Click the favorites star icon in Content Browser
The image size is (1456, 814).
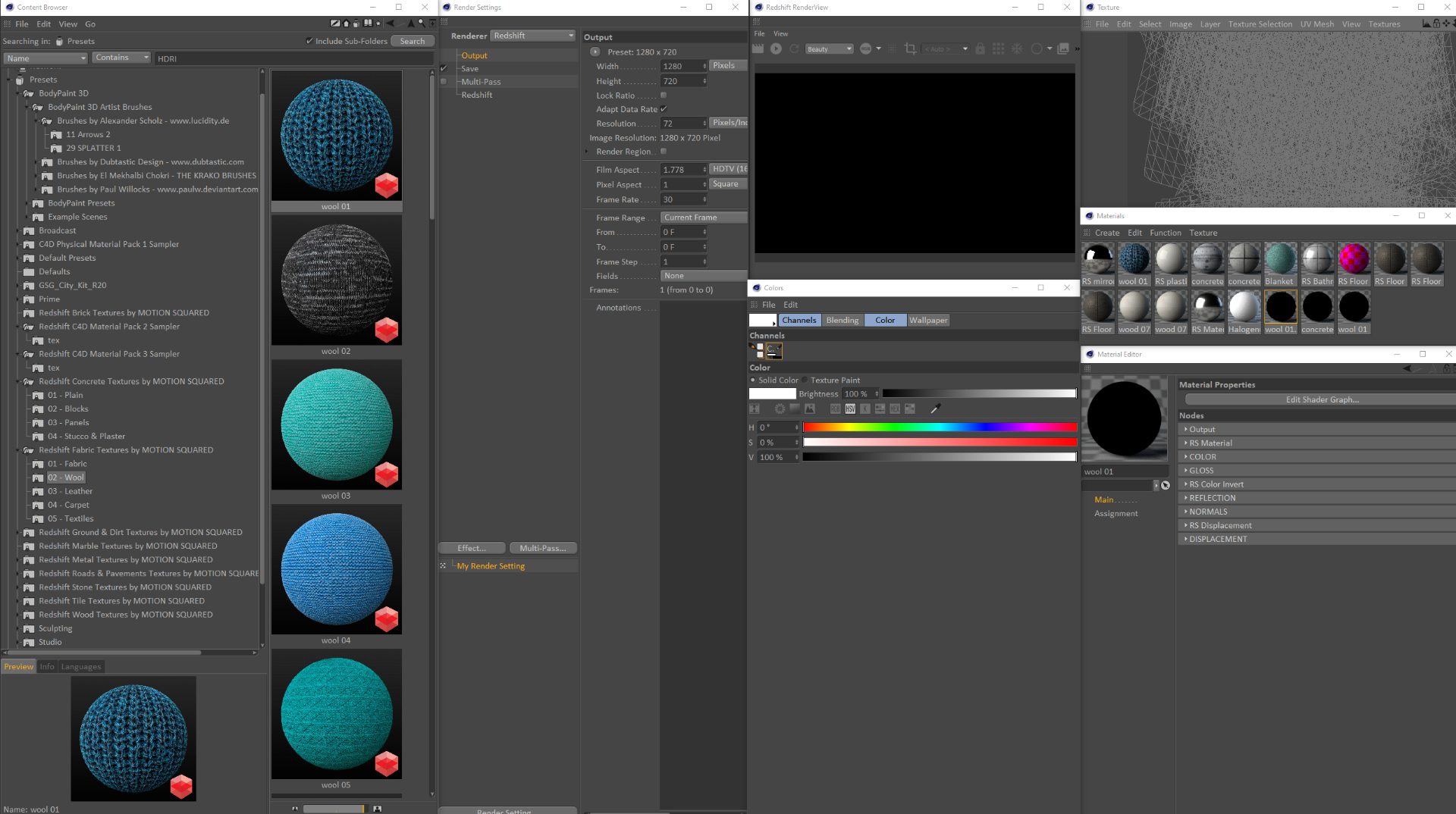pyautogui.click(x=378, y=23)
